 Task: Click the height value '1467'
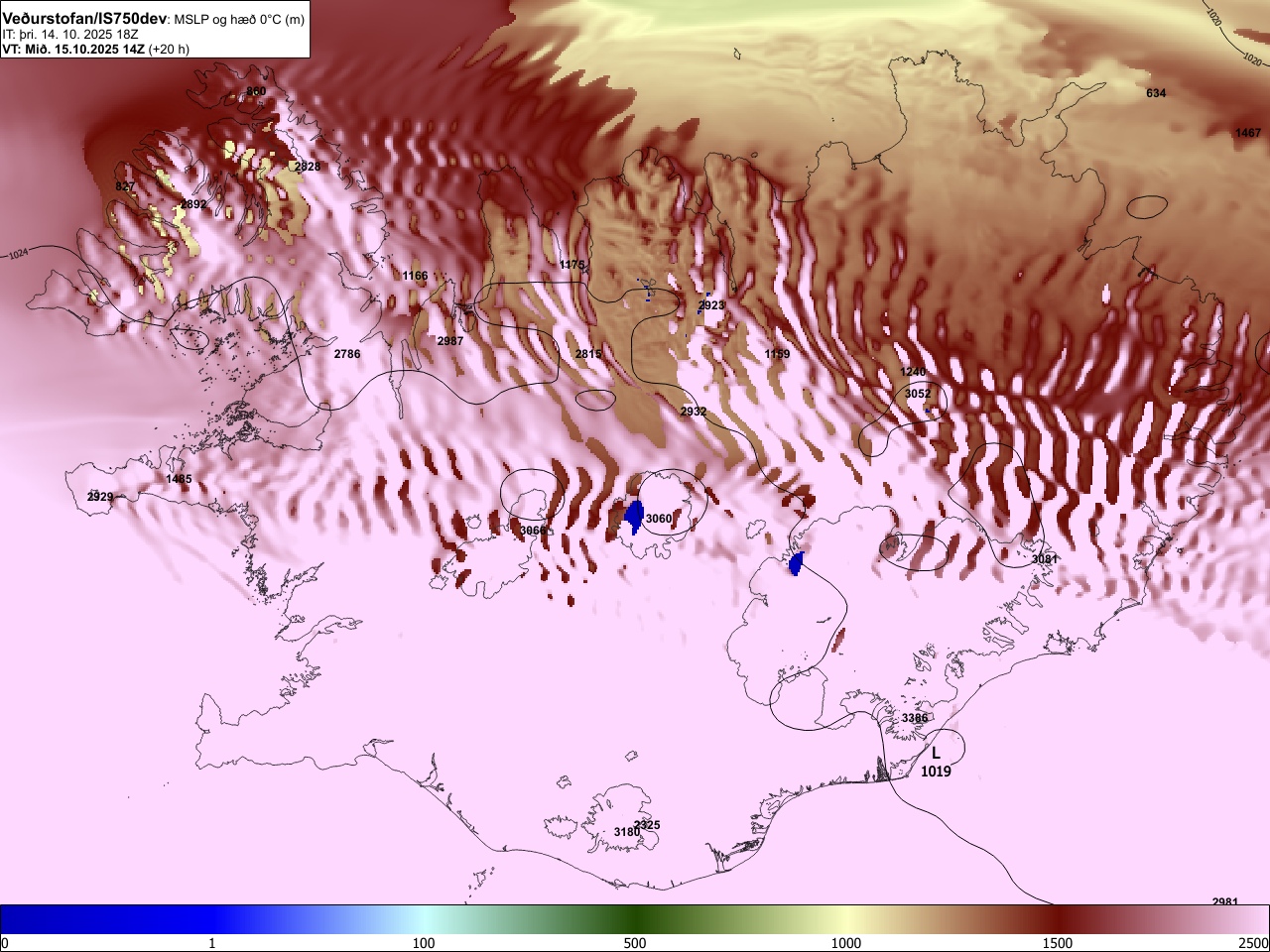click(x=1248, y=133)
